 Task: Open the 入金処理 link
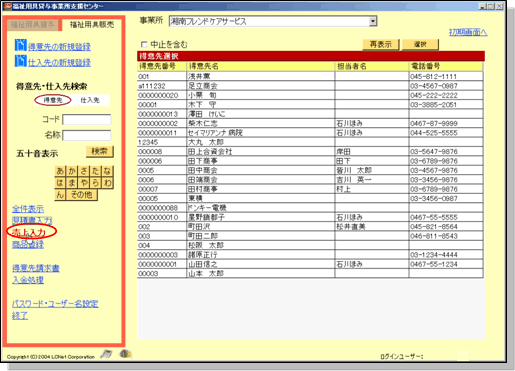28,280
